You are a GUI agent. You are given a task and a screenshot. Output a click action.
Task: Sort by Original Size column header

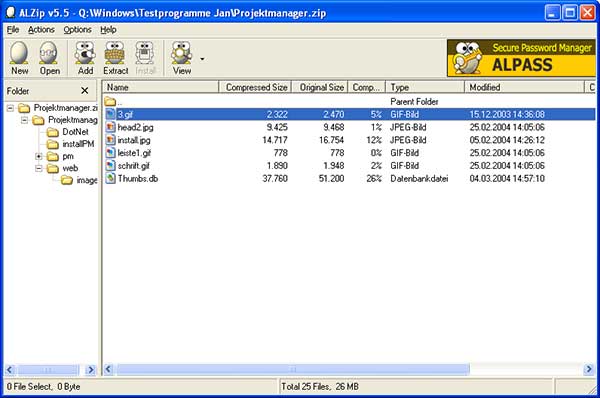[x=320, y=87]
